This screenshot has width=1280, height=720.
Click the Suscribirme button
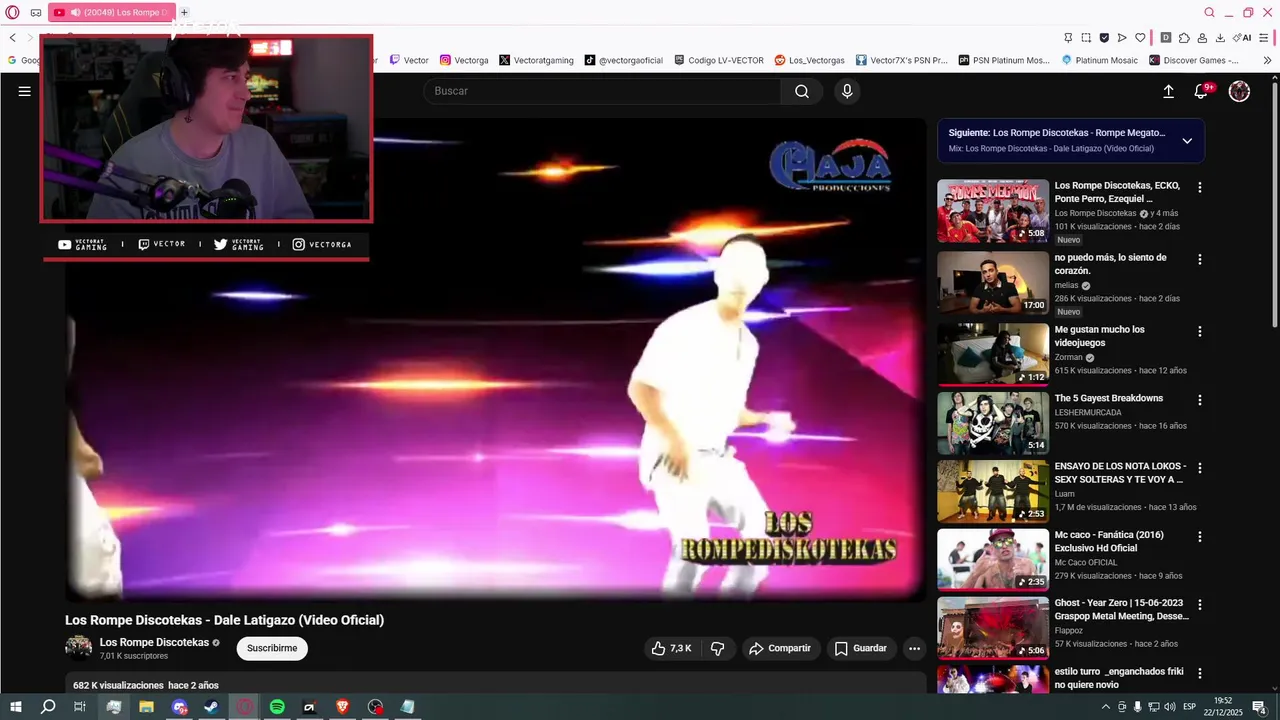[272, 648]
